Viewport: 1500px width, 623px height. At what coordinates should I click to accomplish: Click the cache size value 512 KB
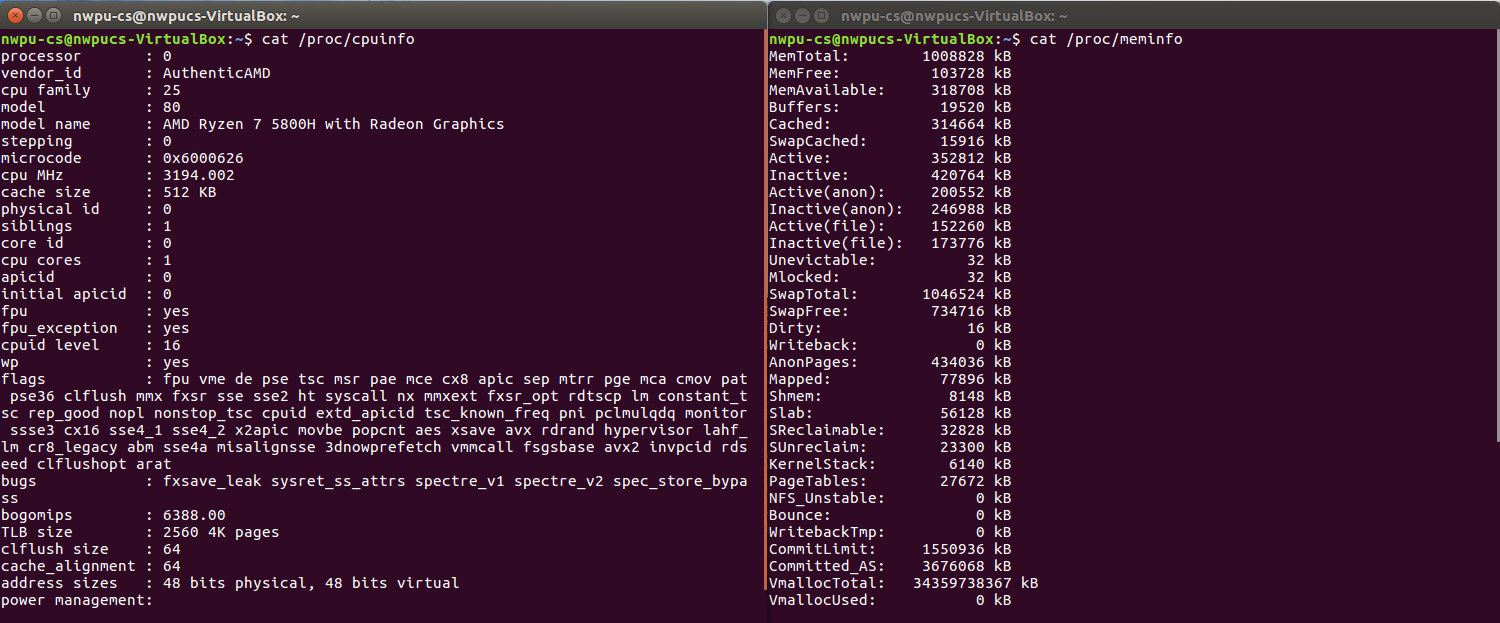(189, 192)
